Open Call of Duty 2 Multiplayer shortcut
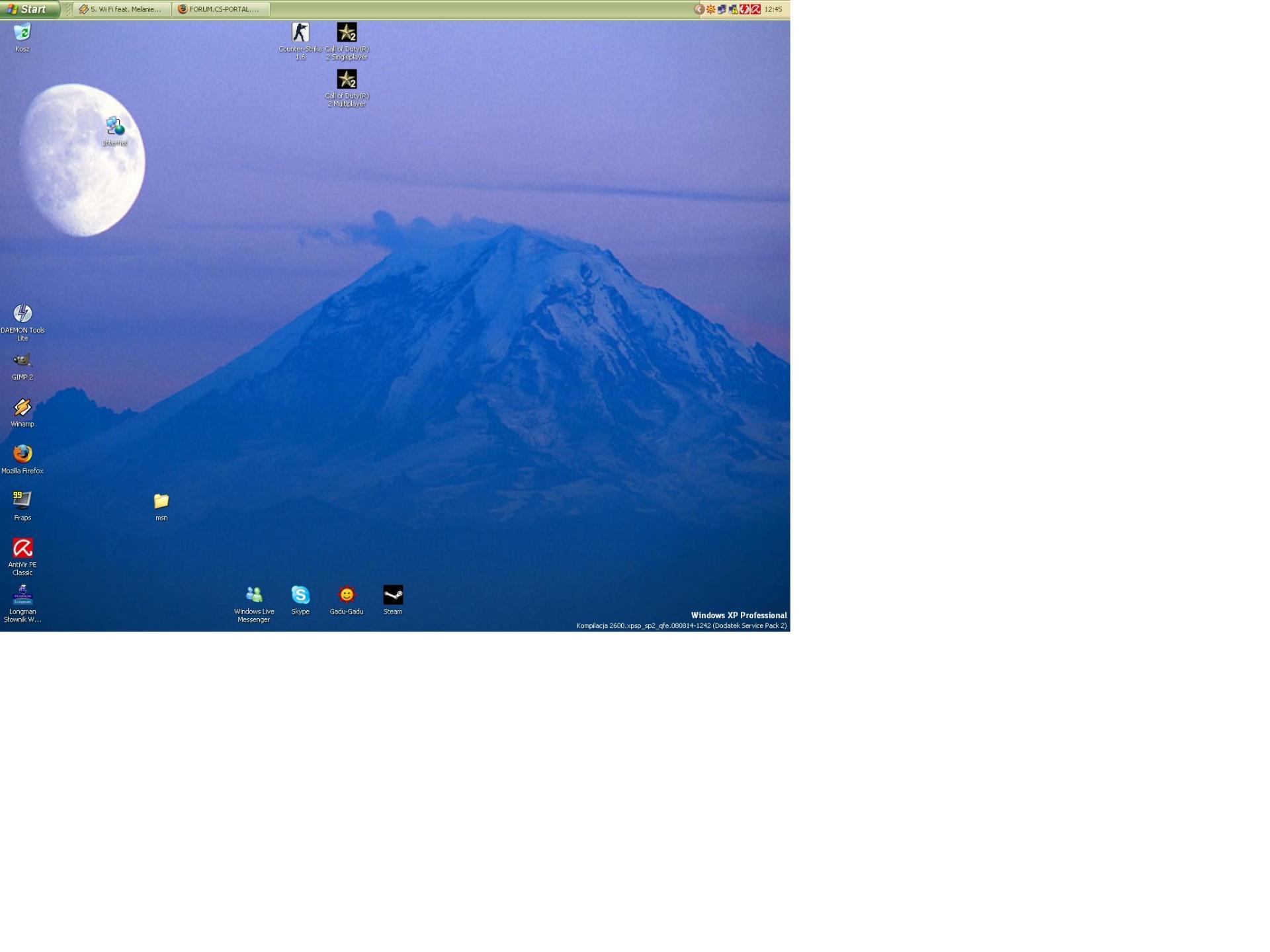Viewport: 1270px width, 952px height. [347, 89]
